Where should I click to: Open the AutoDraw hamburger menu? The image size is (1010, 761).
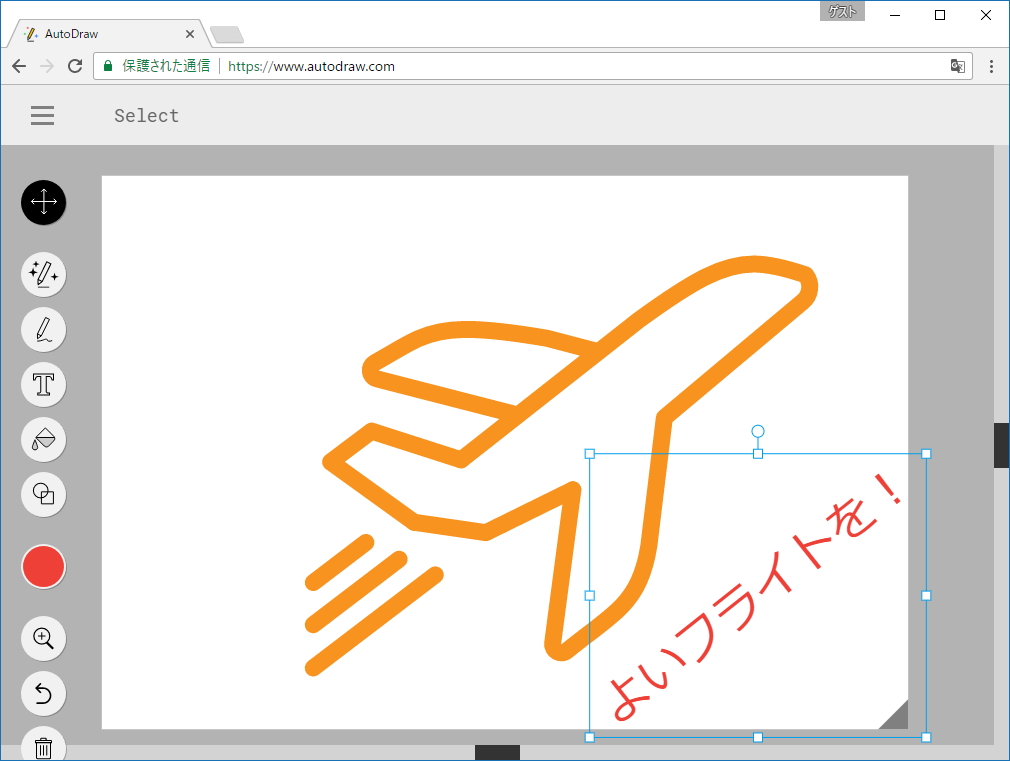tap(42, 115)
